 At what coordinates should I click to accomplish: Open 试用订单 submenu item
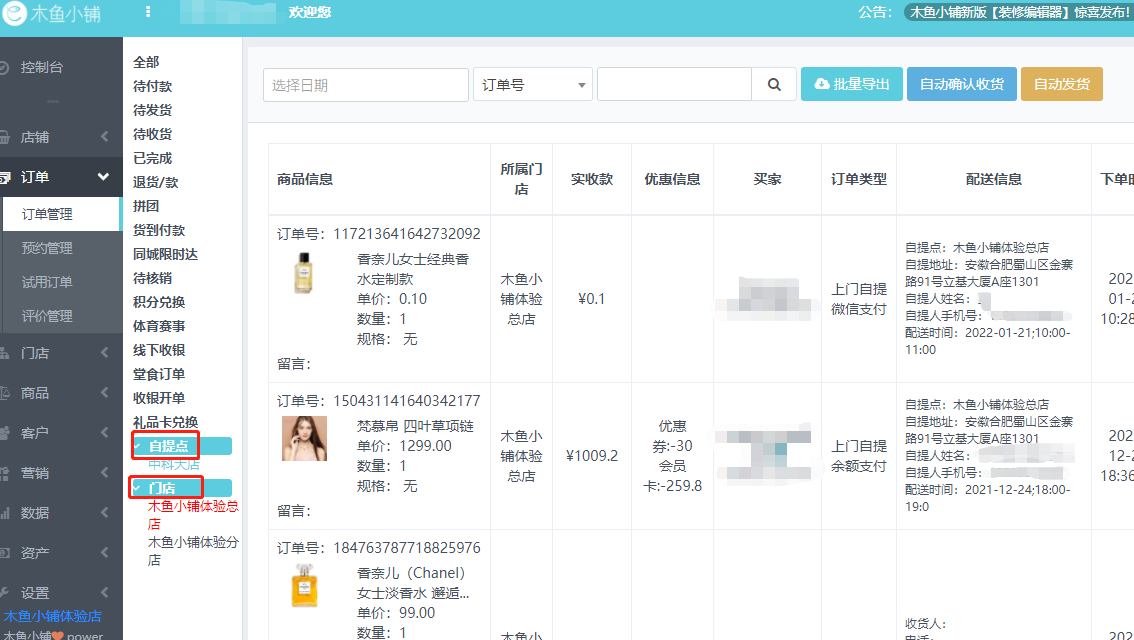[47, 282]
